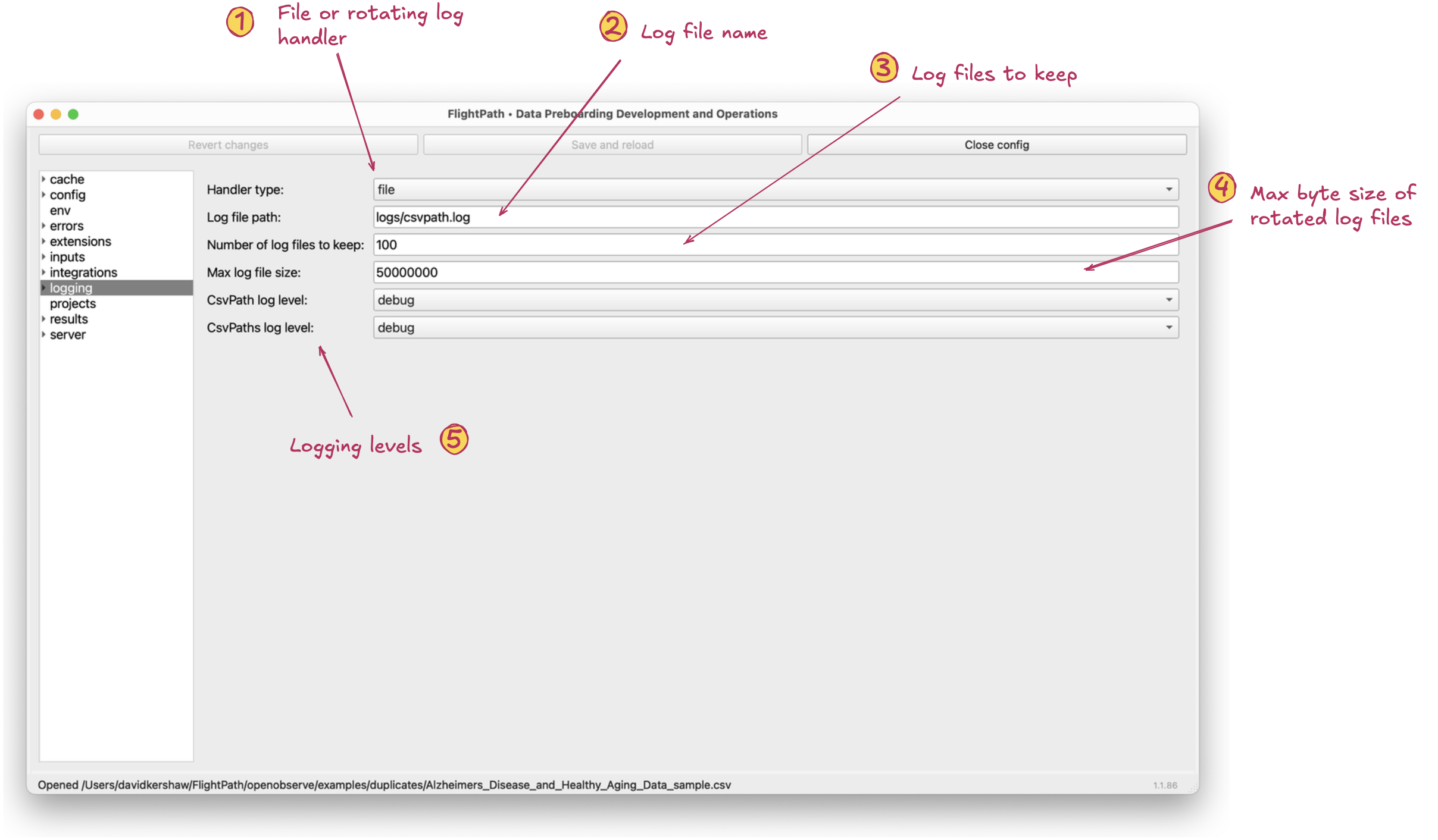Click the Max log file size field
1438x840 pixels.
(775, 272)
